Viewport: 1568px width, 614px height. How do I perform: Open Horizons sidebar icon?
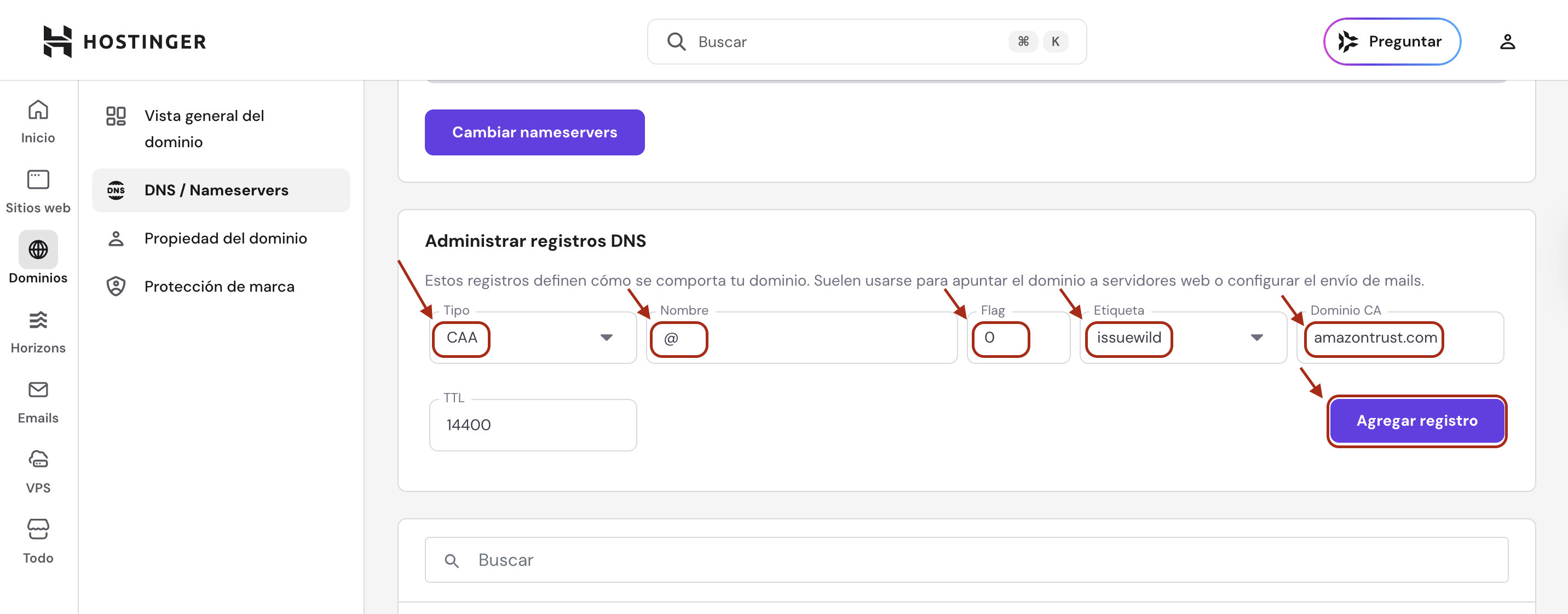pyautogui.click(x=38, y=320)
